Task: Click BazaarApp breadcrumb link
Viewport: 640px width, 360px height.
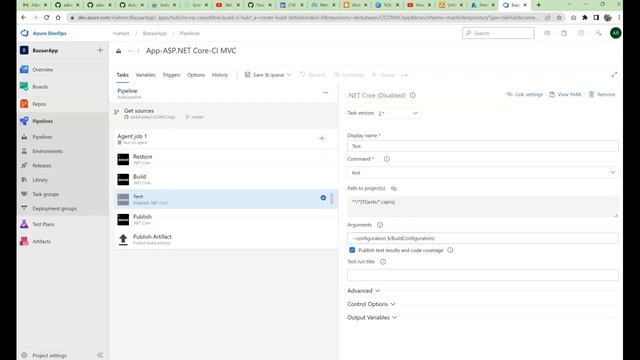Action: 155,33
